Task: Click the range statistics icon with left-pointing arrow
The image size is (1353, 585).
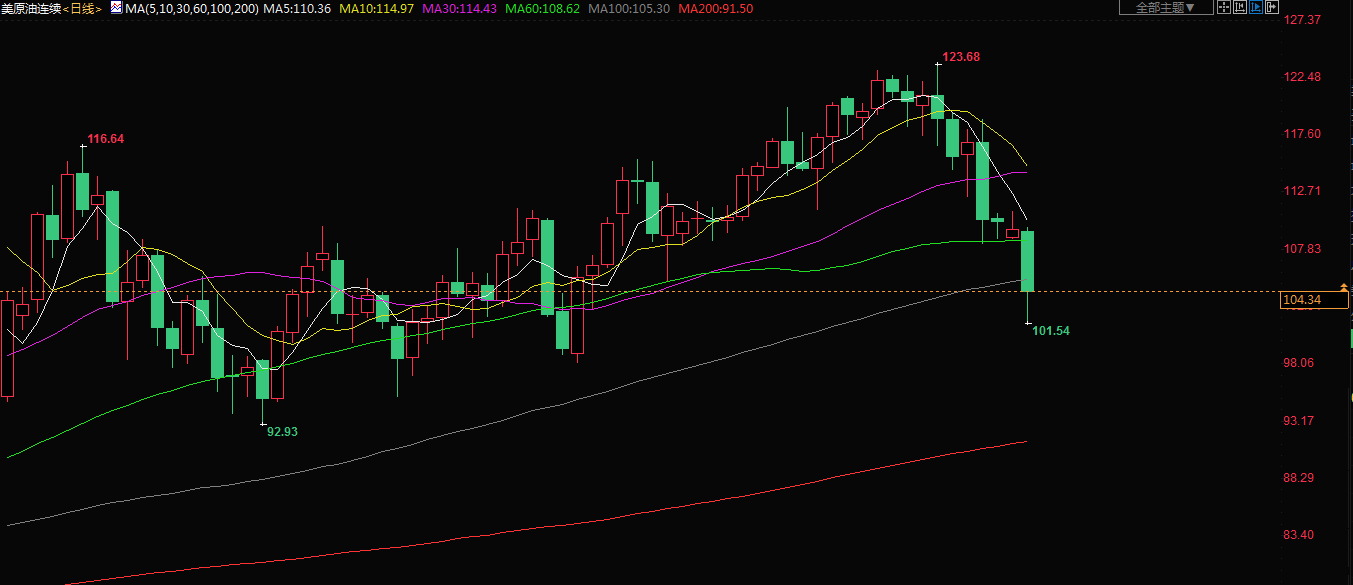Action: (1240, 7)
